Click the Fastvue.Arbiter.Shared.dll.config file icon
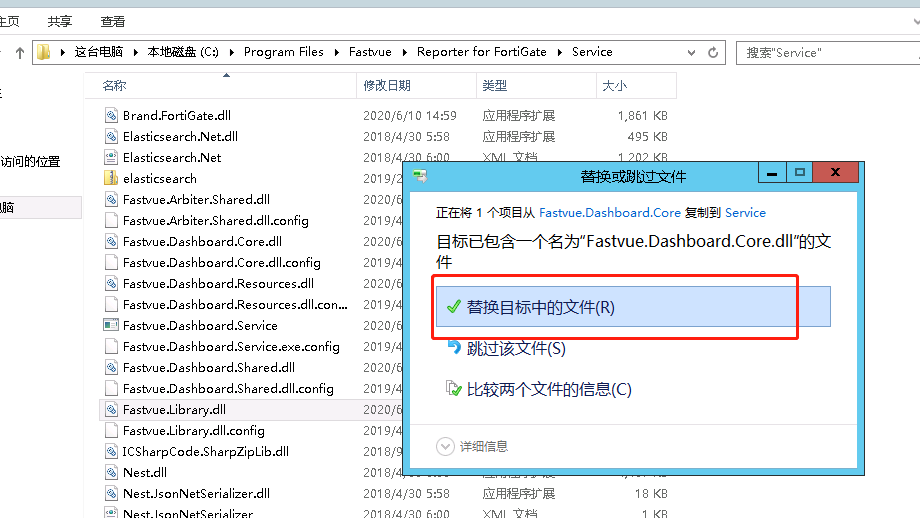920x518 pixels. click(111, 221)
